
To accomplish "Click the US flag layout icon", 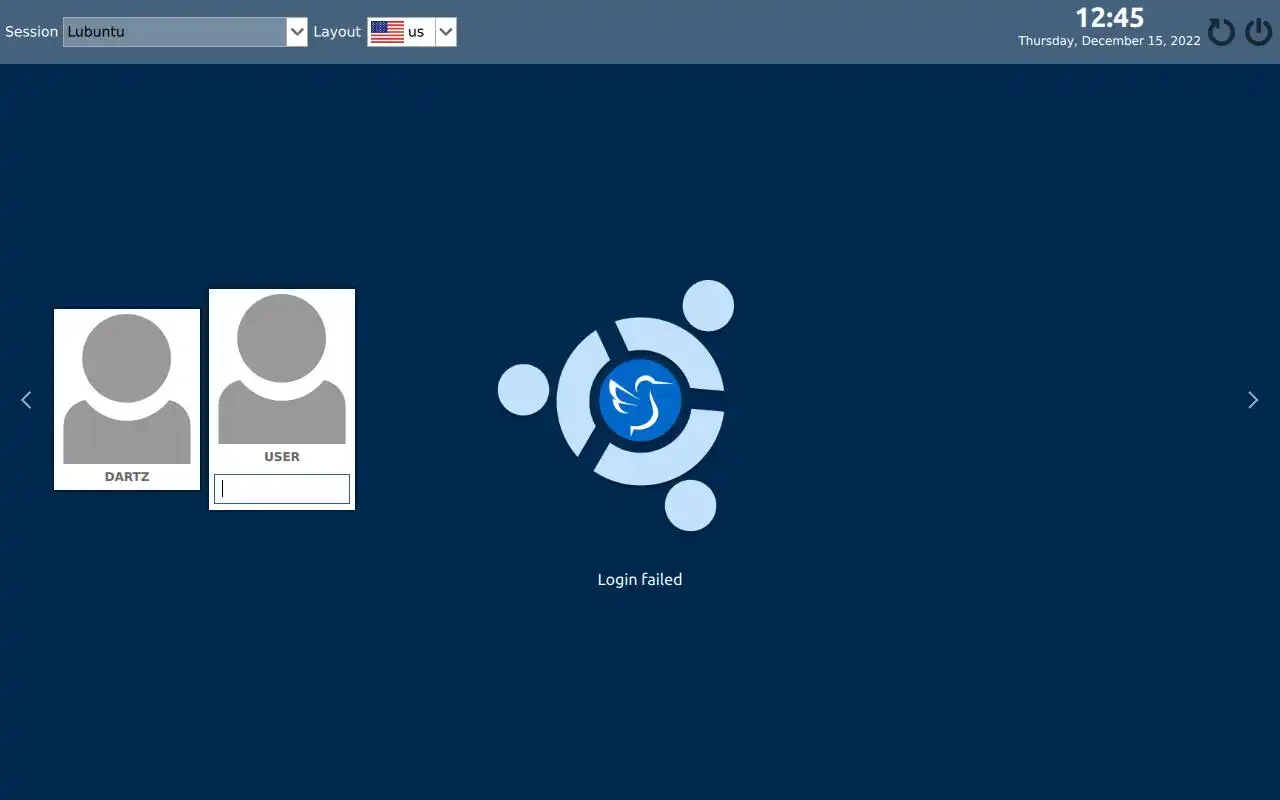I will (387, 32).
